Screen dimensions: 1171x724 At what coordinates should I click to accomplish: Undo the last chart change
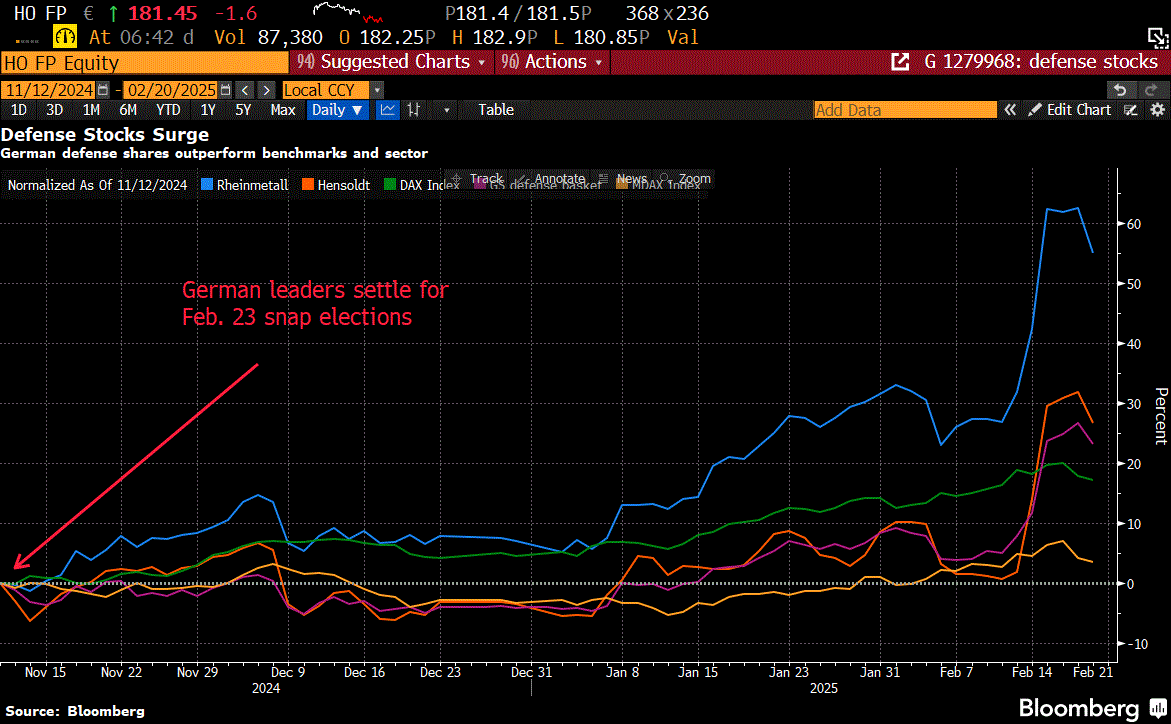point(1119,90)
